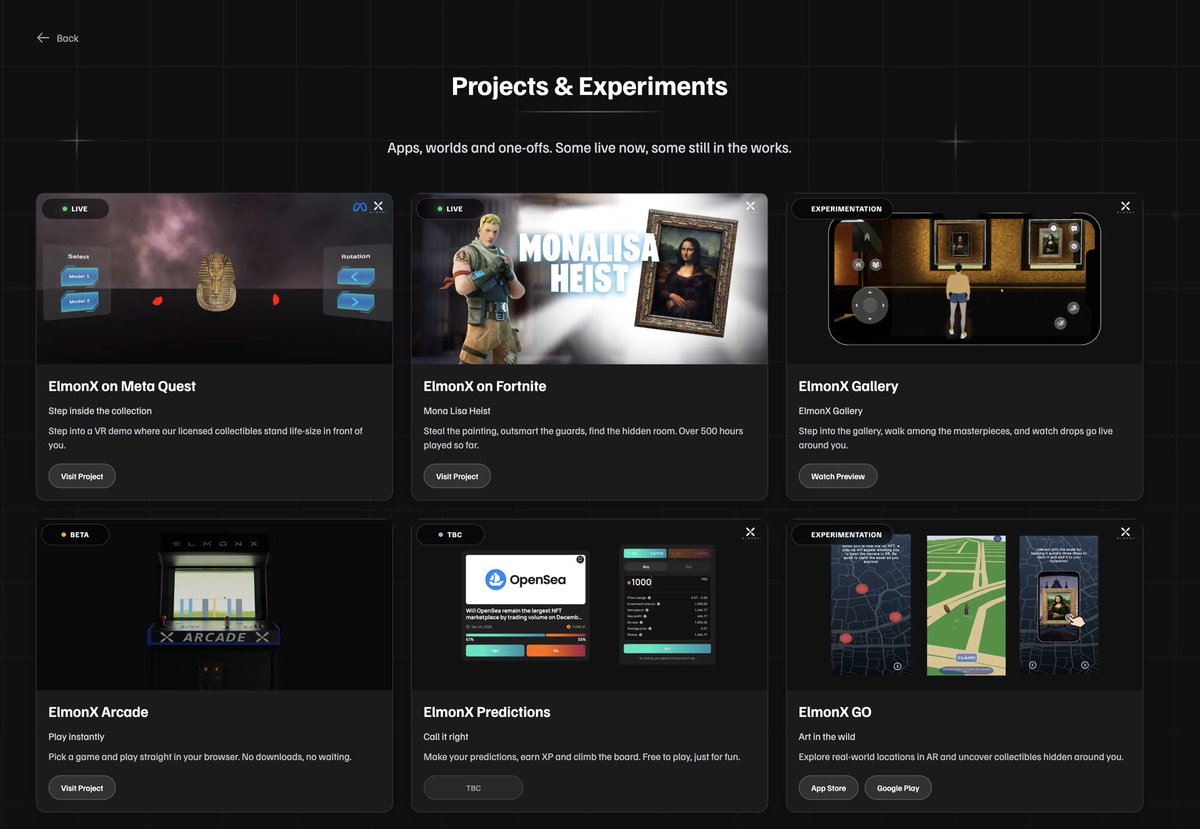
Task: Click the TBC badge on Predictions card
Action: [x=450, y=535]
